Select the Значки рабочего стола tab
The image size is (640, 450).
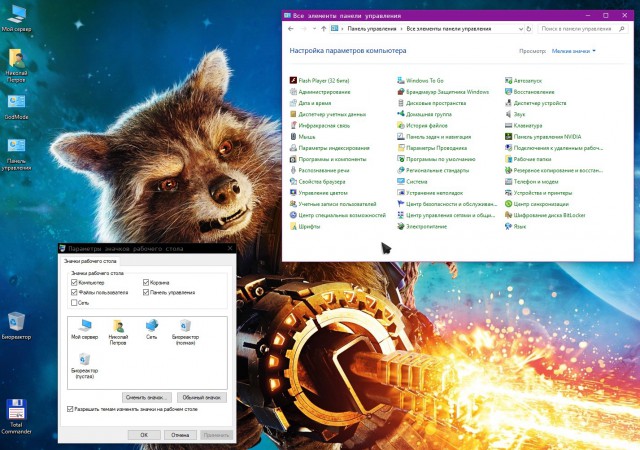tap(90, 261)
